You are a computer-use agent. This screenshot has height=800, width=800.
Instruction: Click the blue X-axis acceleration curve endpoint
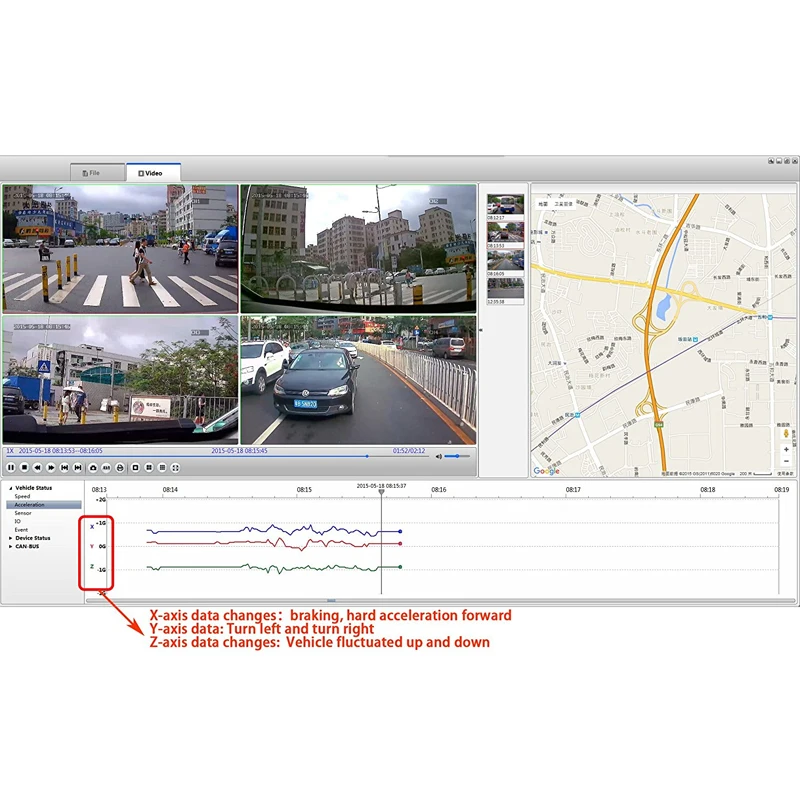point(400,532)
